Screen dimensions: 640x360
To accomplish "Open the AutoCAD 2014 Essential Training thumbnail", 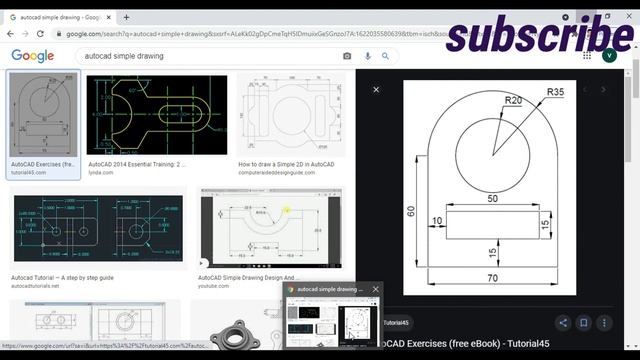I will point(157,115).
